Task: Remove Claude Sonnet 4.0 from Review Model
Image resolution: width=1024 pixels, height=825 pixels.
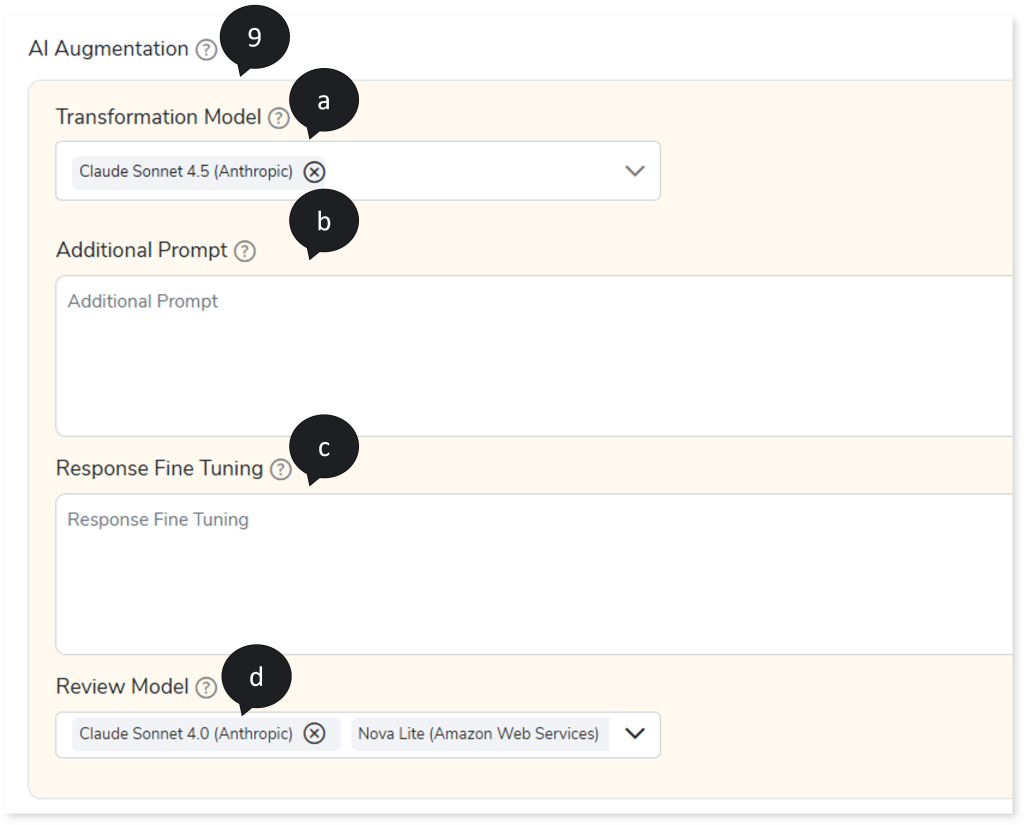Action: coord(314,734)
